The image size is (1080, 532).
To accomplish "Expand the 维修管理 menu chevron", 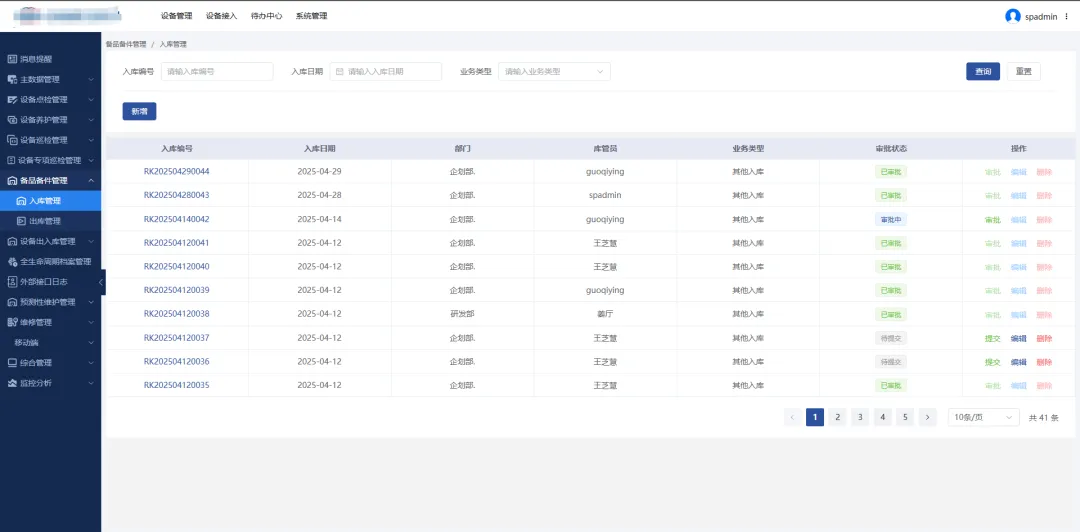I will [x=91, y=322].
